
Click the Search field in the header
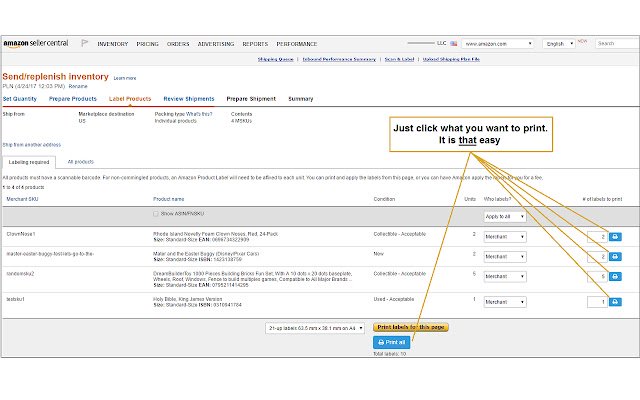click(x=617, y=43)
